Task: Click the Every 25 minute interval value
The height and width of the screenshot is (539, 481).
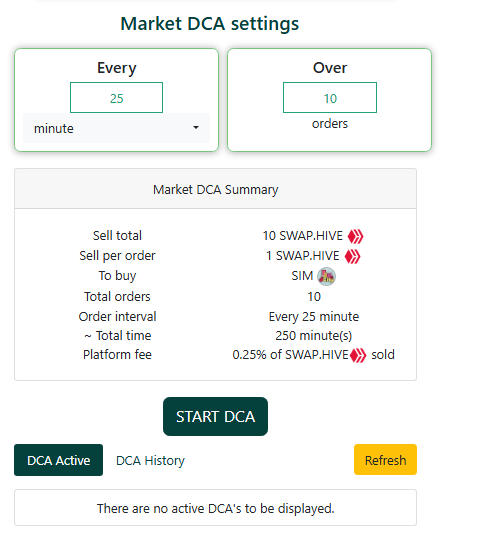Action: [314, 317]
